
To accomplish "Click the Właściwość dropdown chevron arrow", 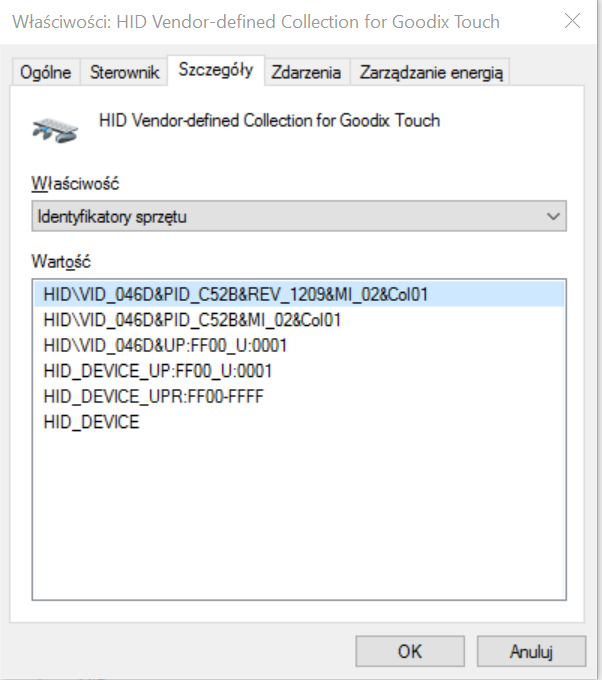I will click(x=553, y=216).
